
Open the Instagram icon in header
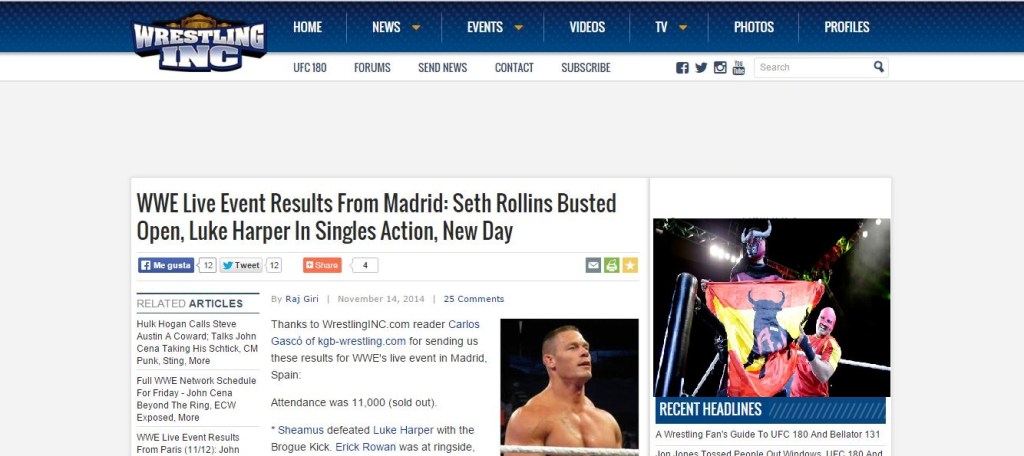[x=720, y=68]
